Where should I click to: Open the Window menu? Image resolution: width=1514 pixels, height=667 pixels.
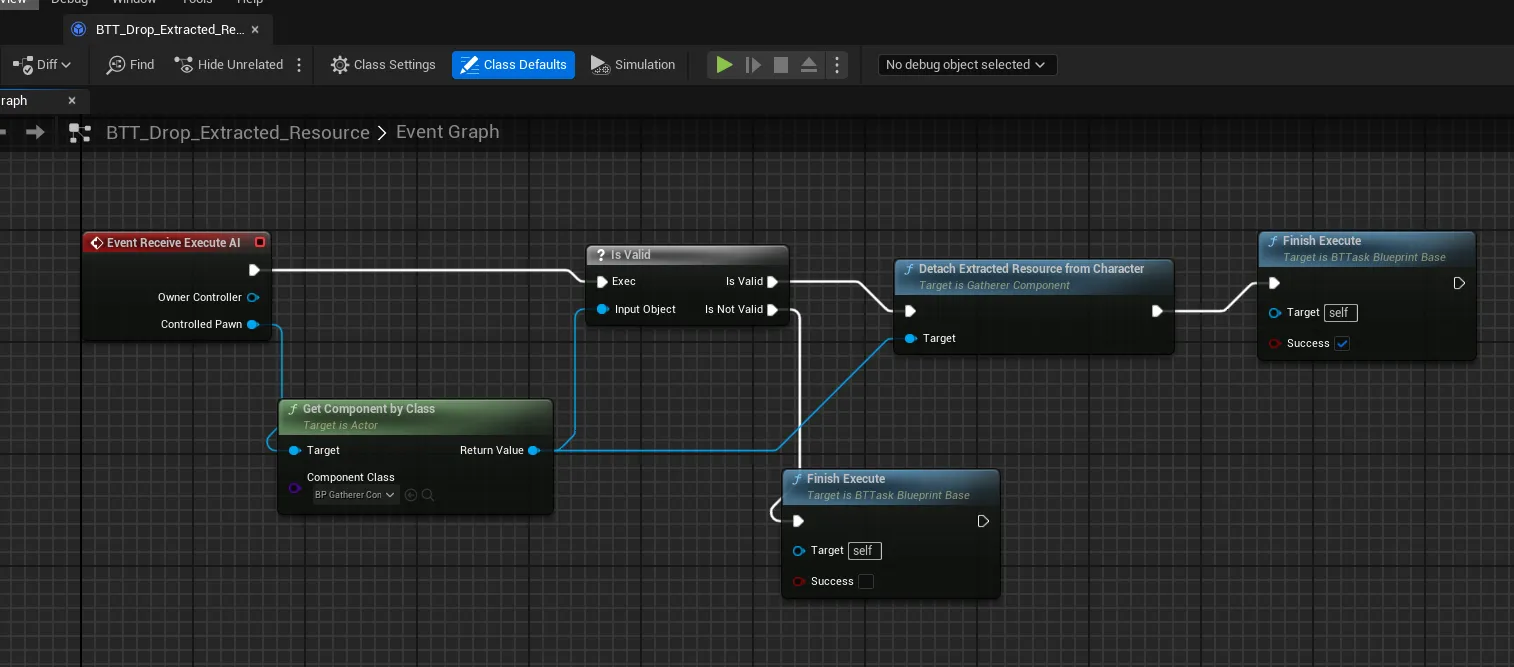pos(134,3)
